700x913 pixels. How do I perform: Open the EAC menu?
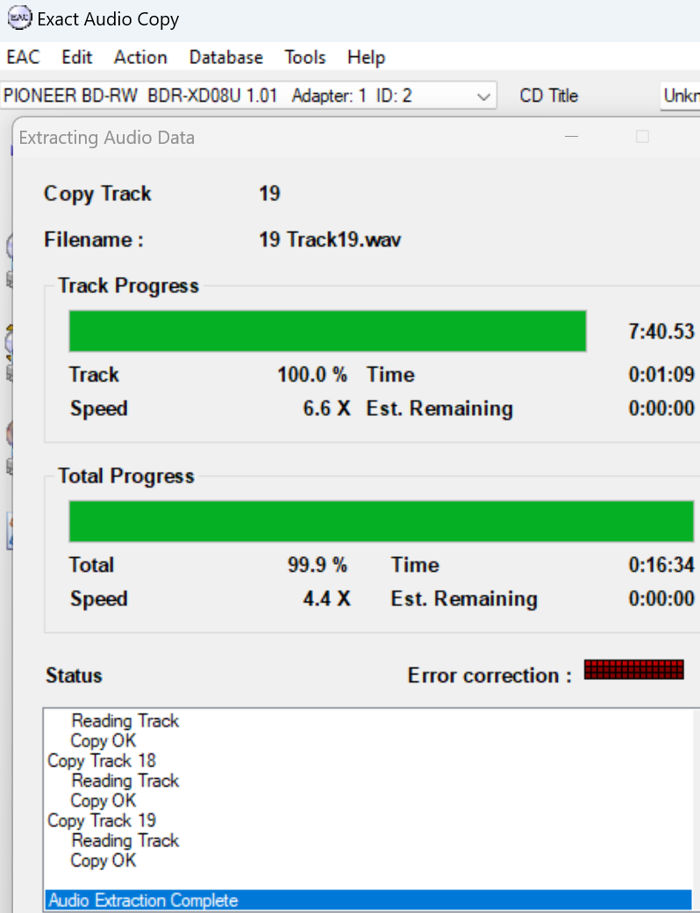coord(23,57)
